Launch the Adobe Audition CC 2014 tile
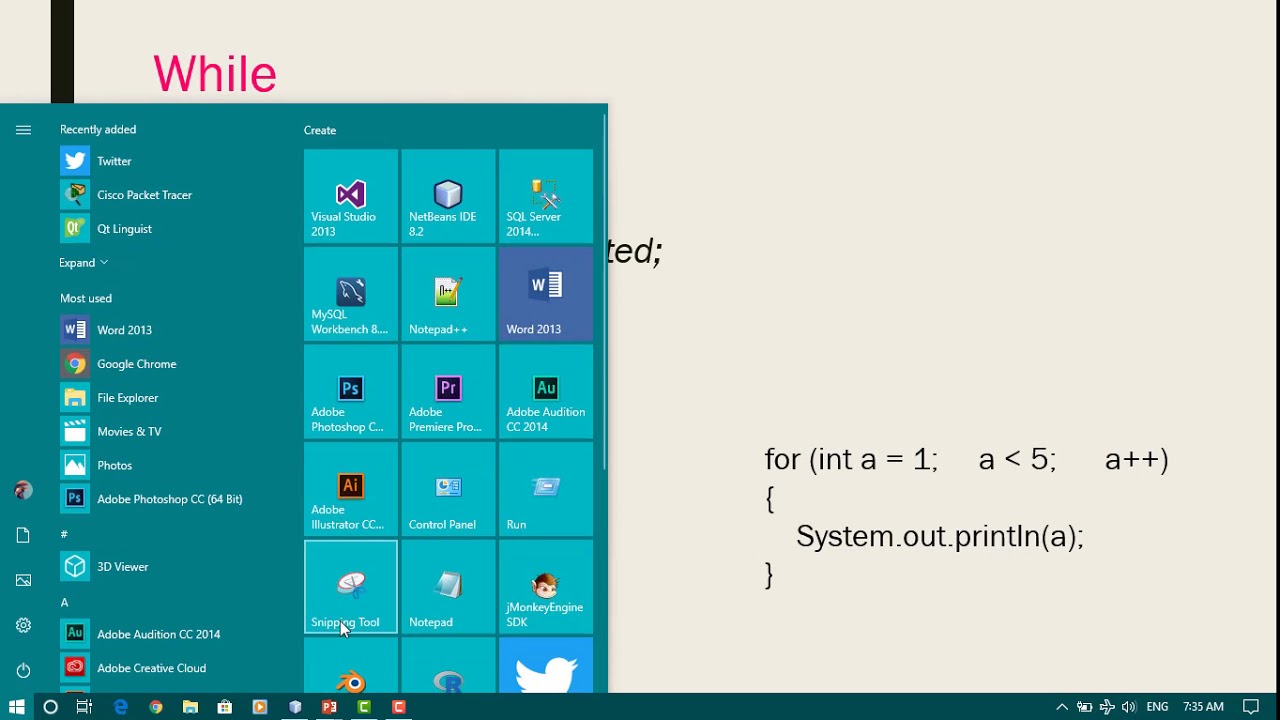This screenshot has width=1280, height=720. (x=546, y=392)
